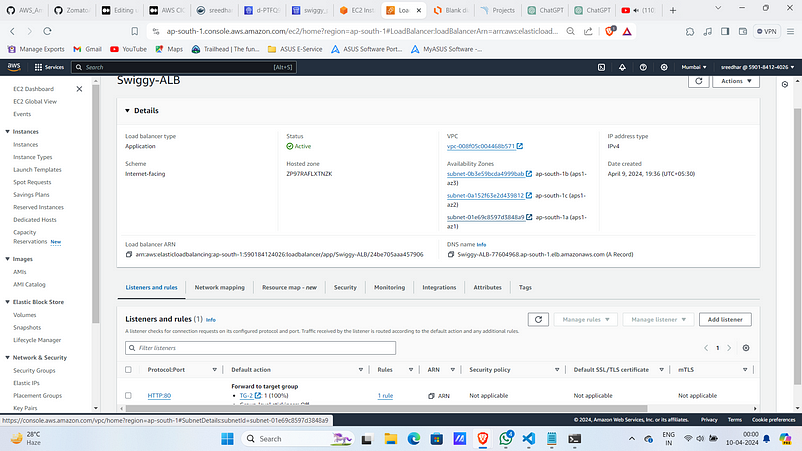This screenshot has height=451, width=802.
Task: Open Brave Shields icon
Action: pos(609,31)
